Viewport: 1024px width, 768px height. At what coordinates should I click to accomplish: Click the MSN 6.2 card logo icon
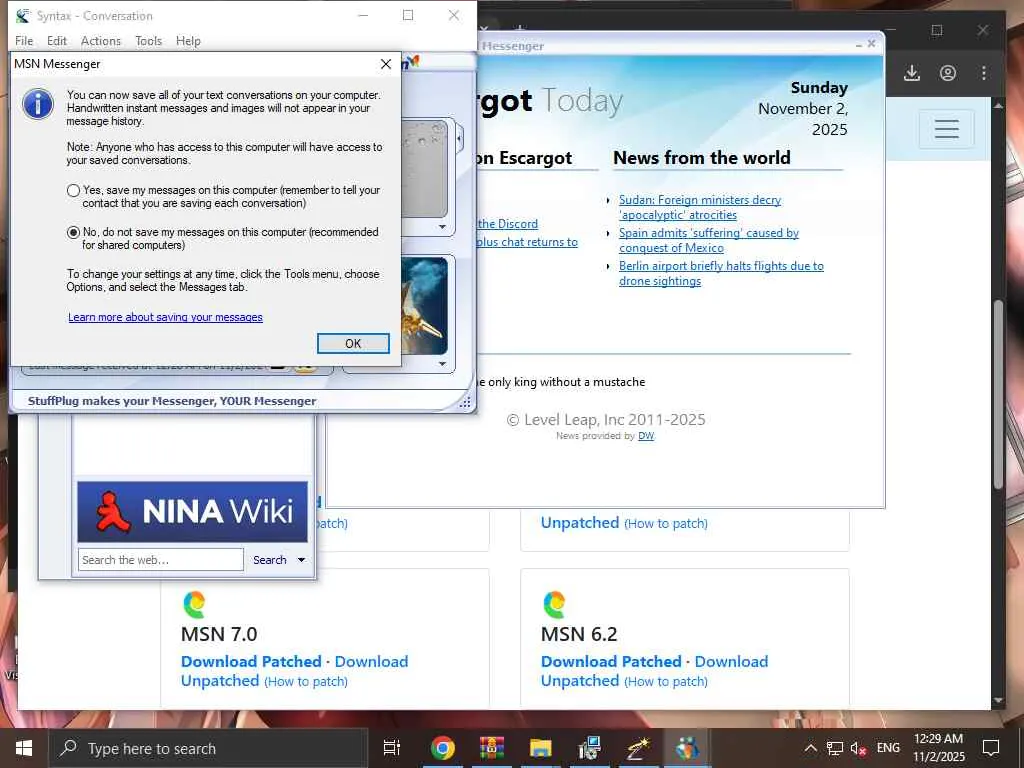[554, 604]
